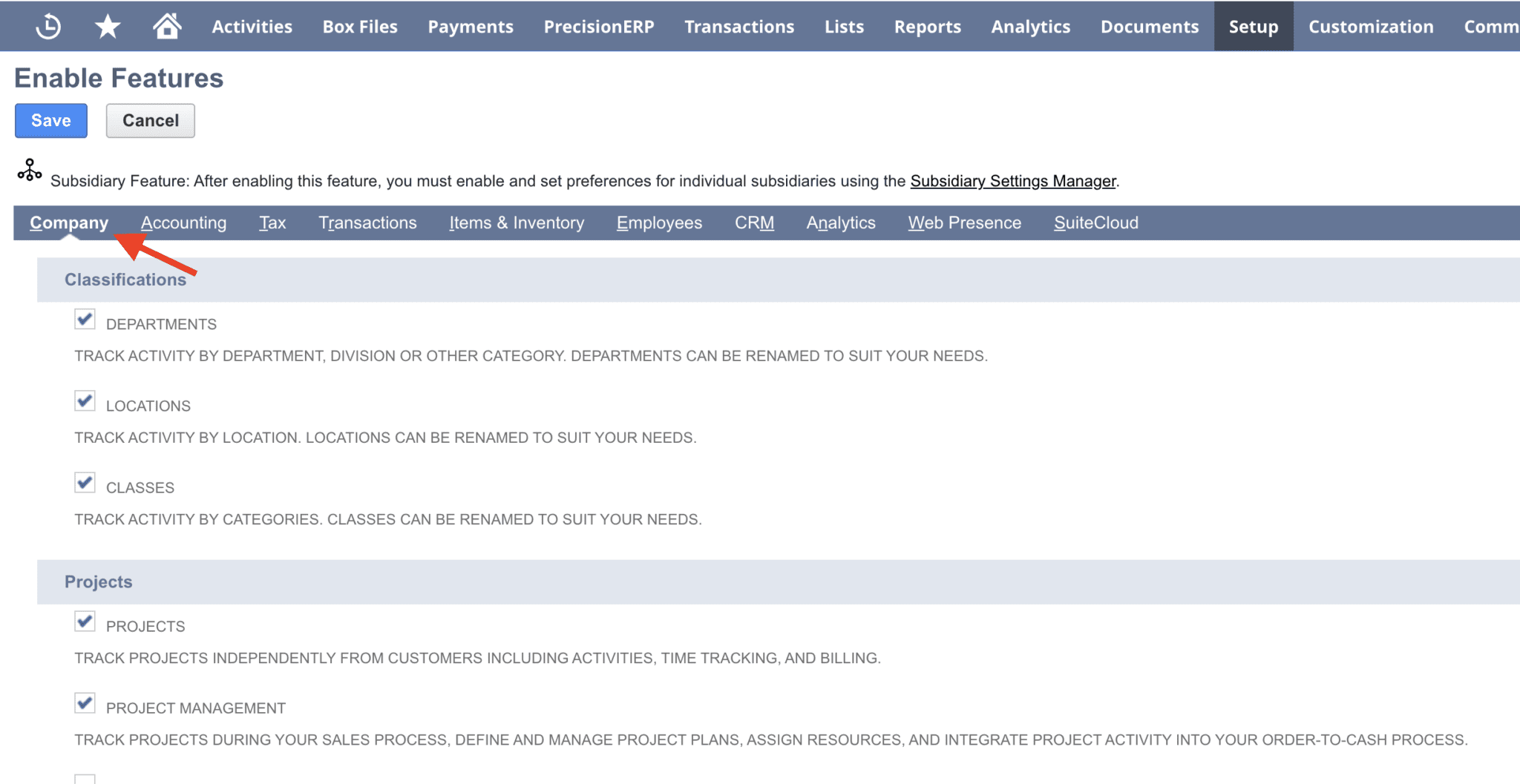Viewport: 1520px width, 784px height.
Task: Switch to the Accounting subtab
Action: point(183,223)
